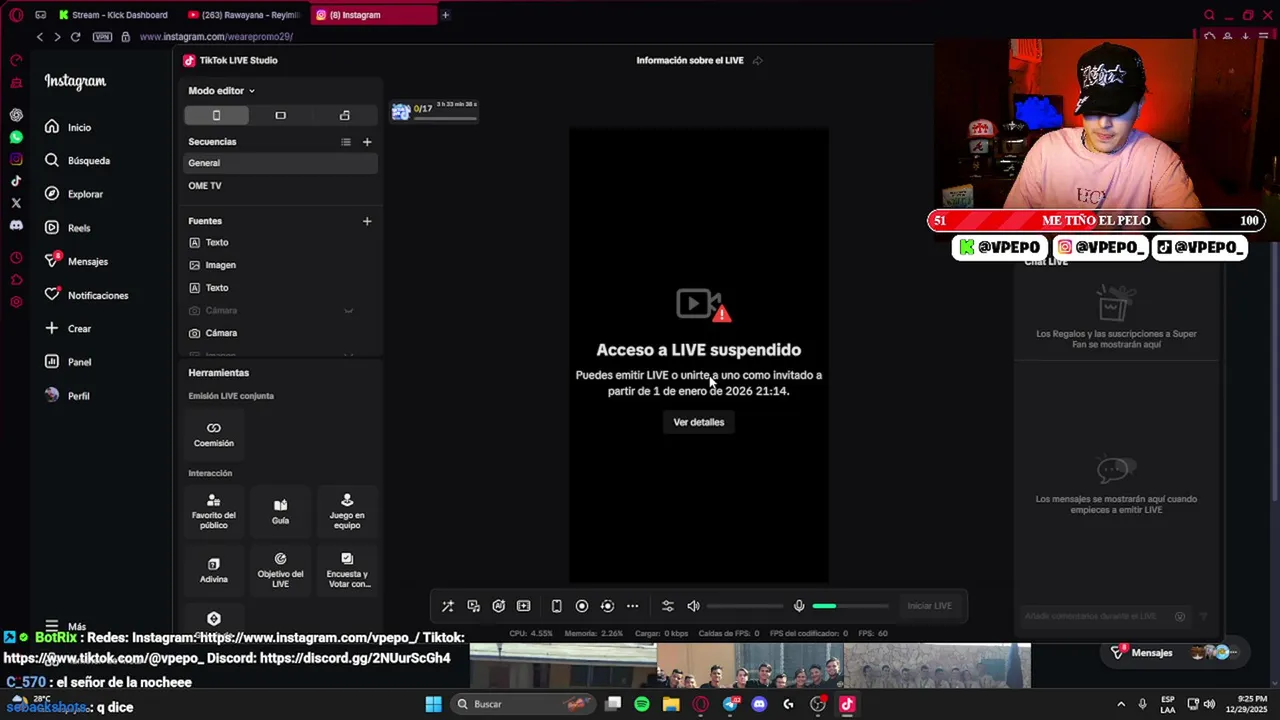
Task: Open a new browser tab
Action: (x=445, y=15)
